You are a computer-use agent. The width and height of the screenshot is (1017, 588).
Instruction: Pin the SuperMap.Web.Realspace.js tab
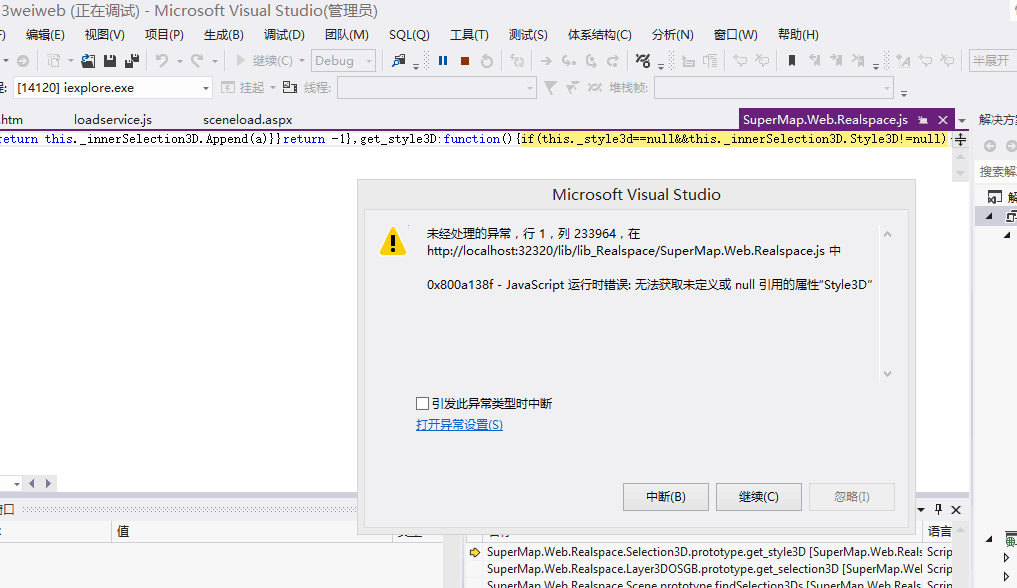(x=923, y=120)
